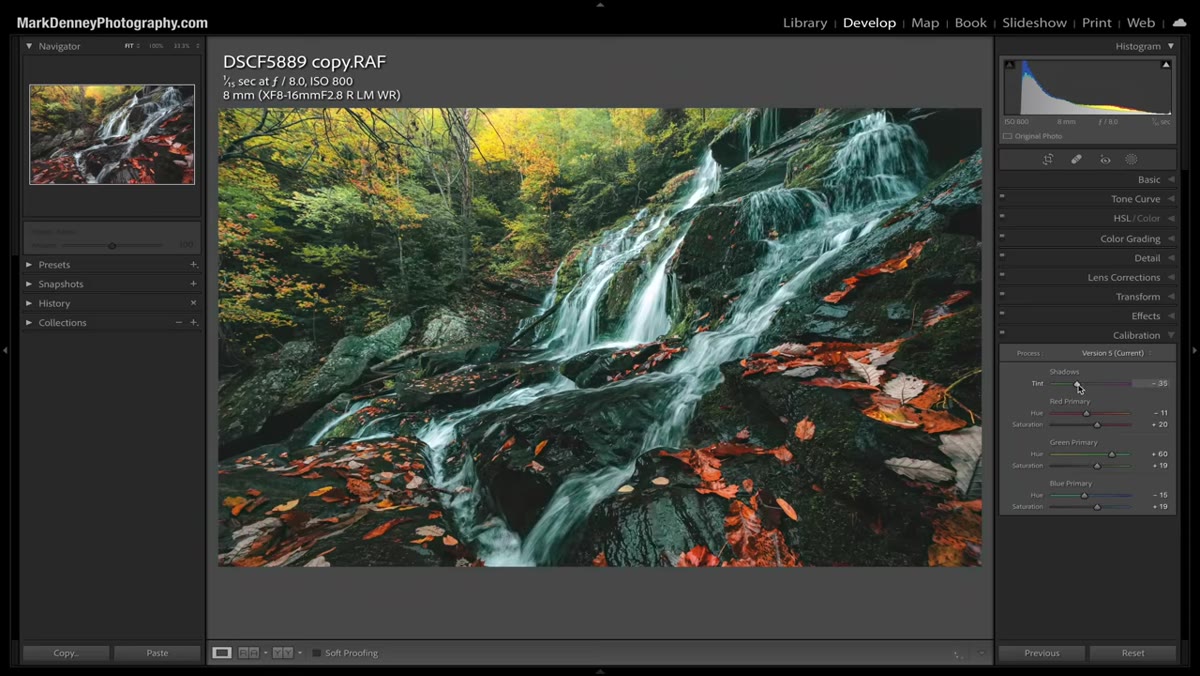The image size is (1200, 676).
Task: Expand the HSL / Color panel
Action: click(1171, 218)
